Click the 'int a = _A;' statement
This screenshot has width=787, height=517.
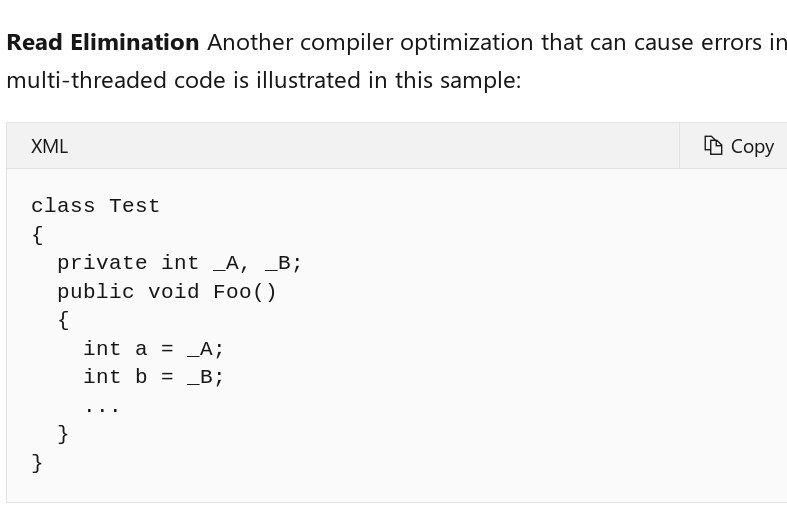click(153, 349)
